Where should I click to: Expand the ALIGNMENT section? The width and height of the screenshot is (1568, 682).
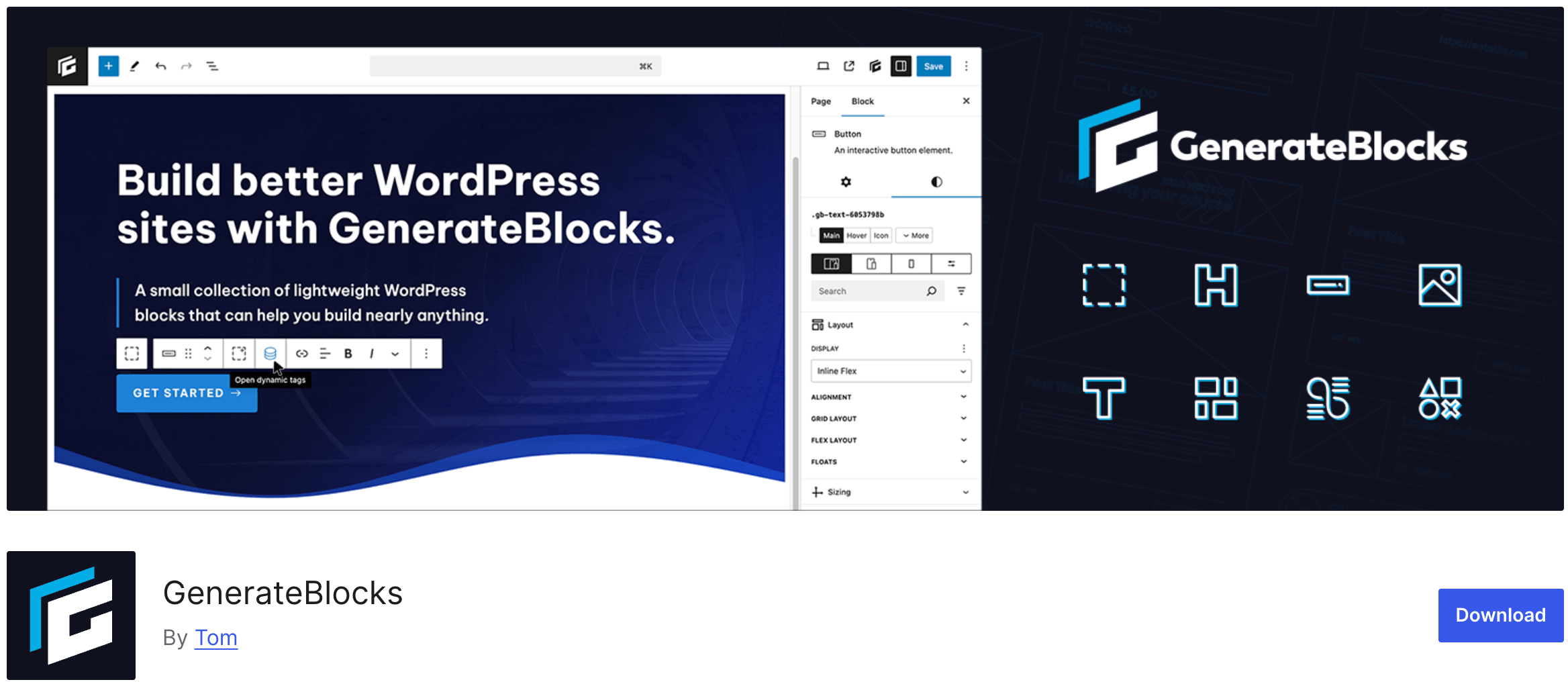(891, 397)
